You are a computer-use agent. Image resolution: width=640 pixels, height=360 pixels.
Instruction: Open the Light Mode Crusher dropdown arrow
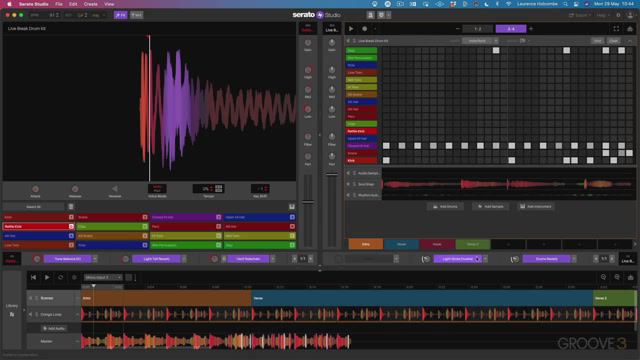click(485, 259)
